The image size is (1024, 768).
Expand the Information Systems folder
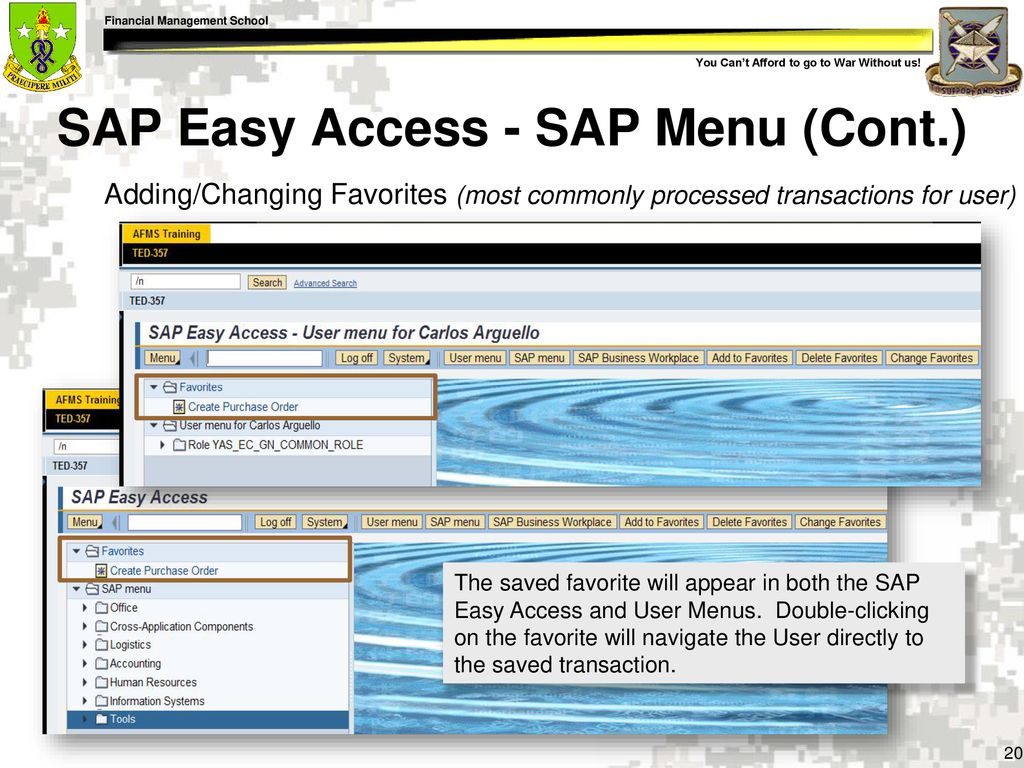[x=85, y=701]
